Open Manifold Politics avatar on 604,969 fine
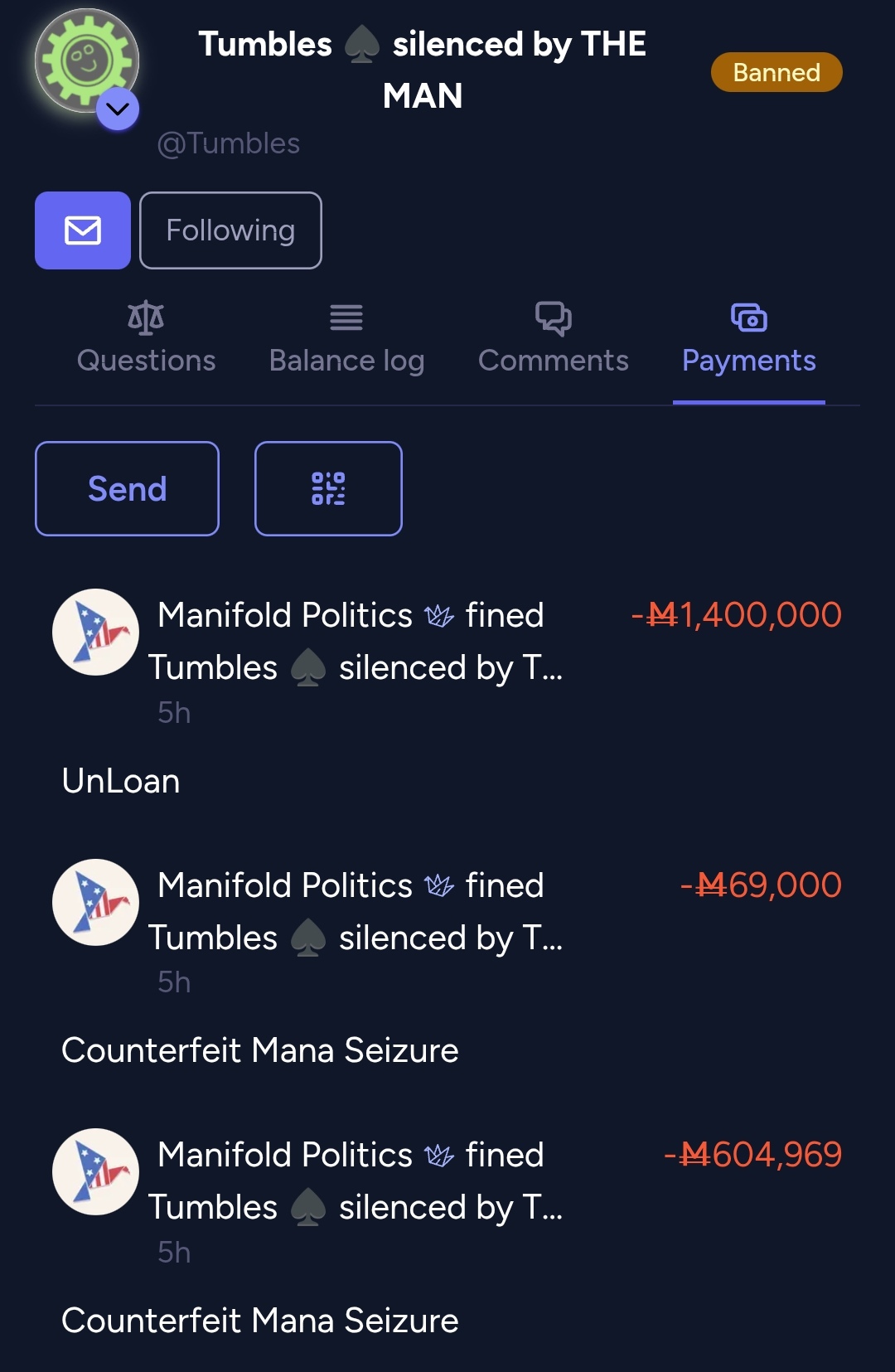Image resolution: width=895 pixels, height=1372 pixels. point(95,1171)
